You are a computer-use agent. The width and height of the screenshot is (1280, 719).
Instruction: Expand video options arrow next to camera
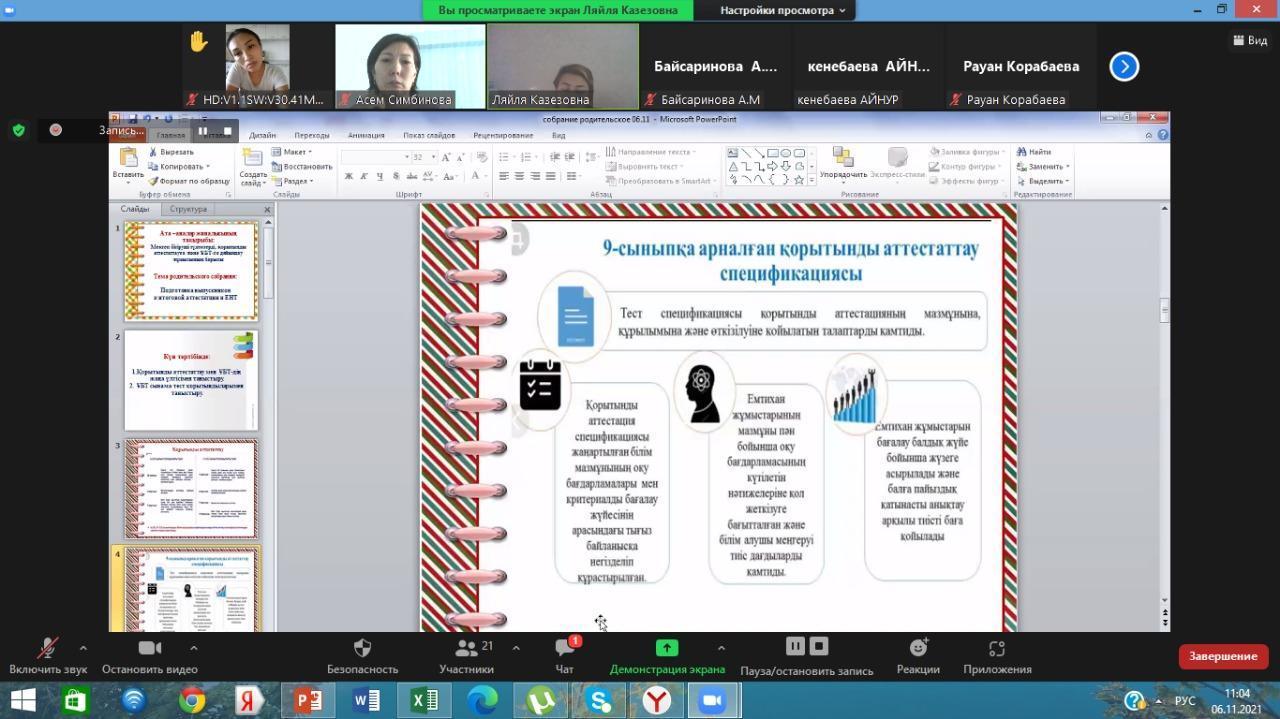coord(193,648)
